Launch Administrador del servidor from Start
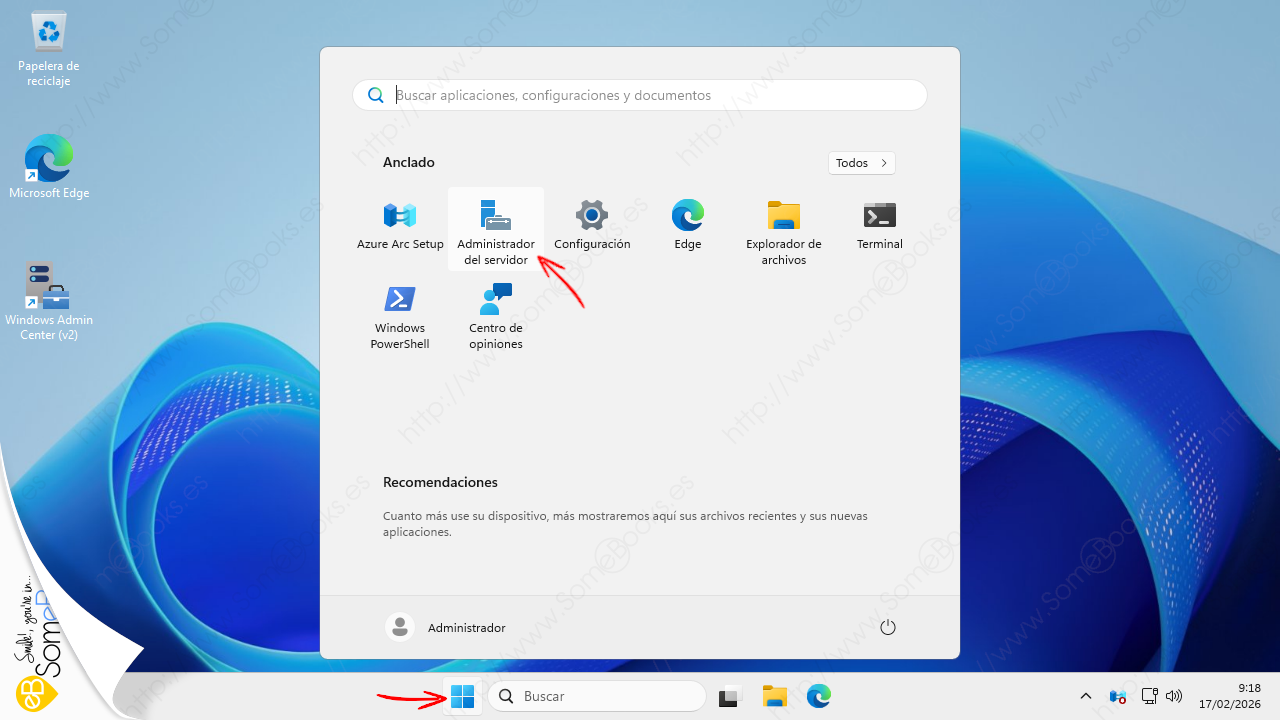 point(496,230)
